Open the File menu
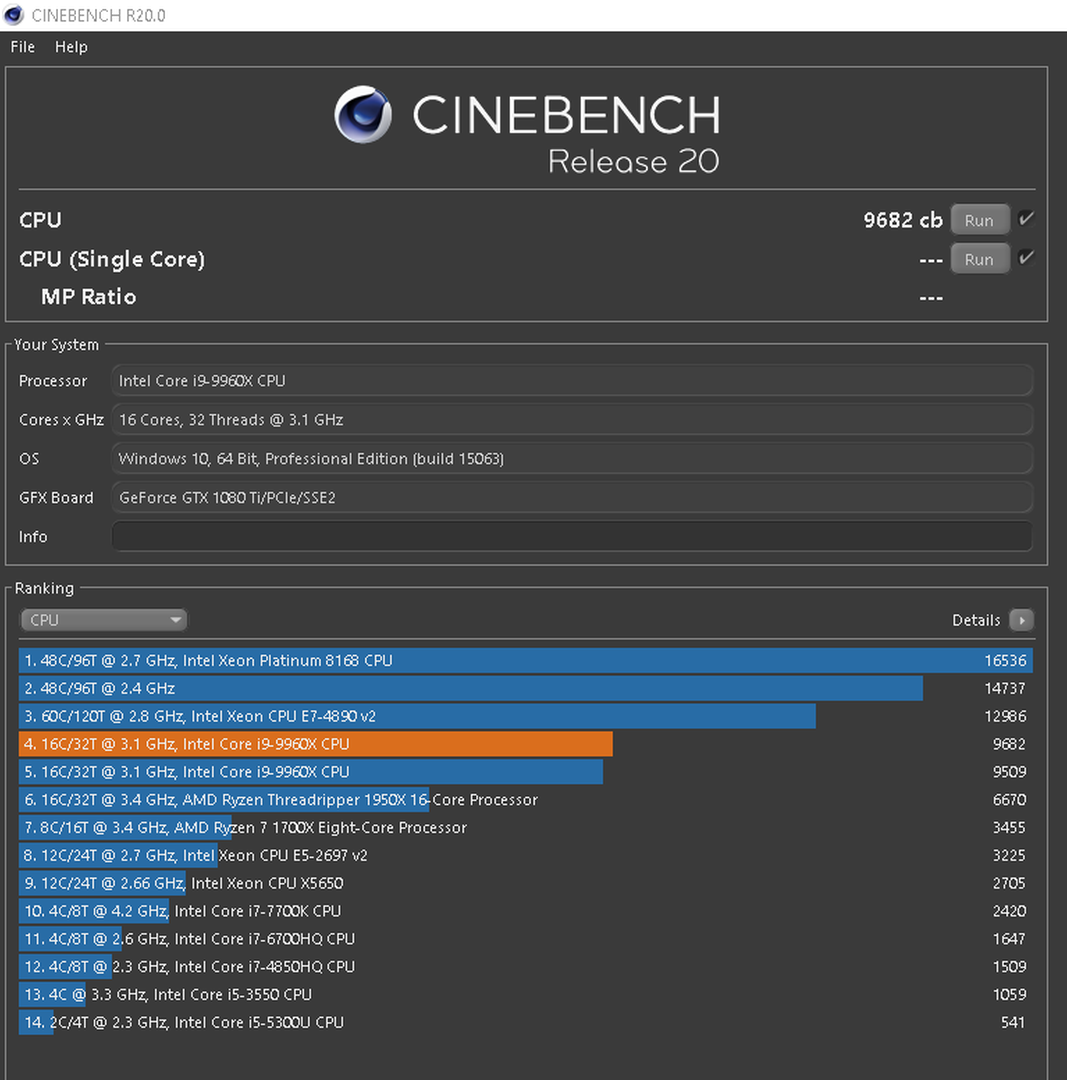 (23, 47)
